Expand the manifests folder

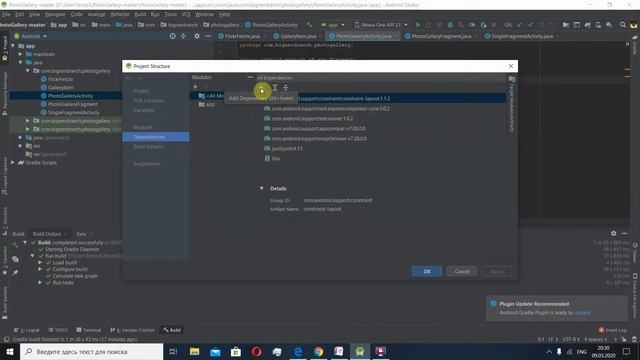pos(21,54)
